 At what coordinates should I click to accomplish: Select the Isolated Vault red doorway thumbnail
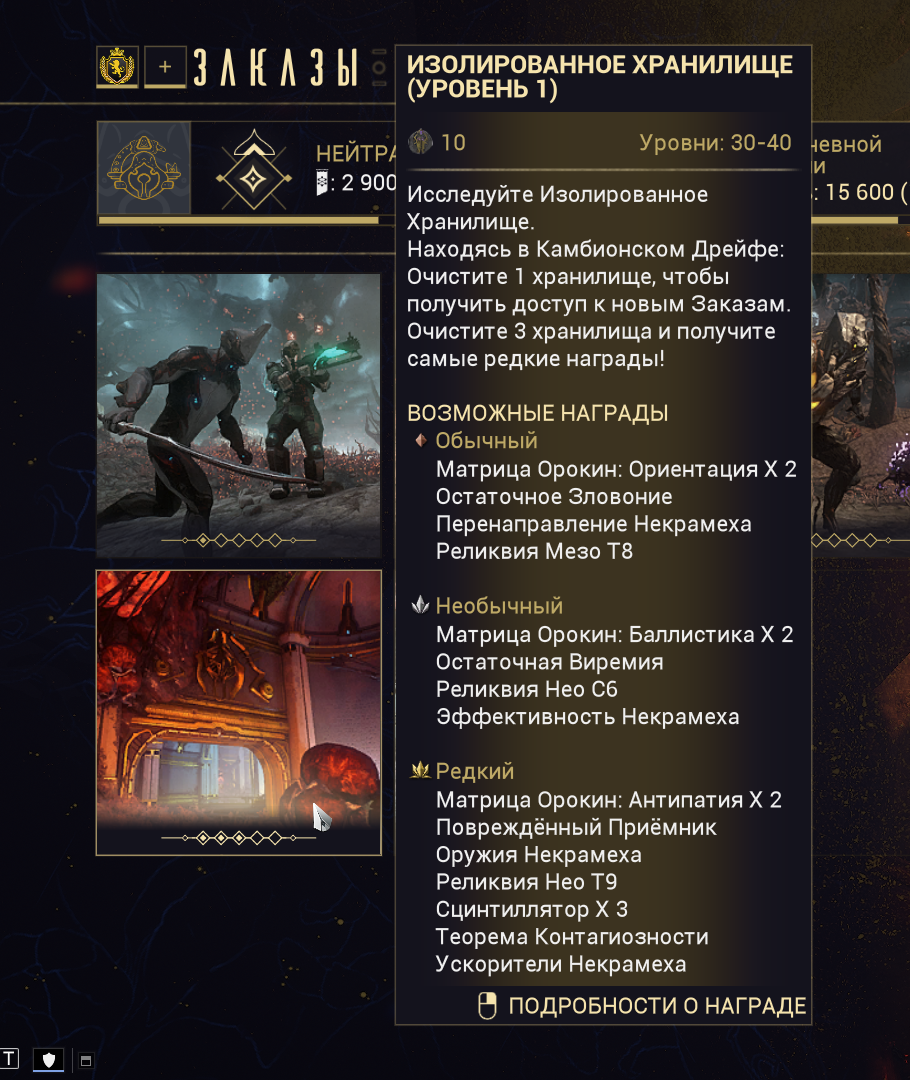point(238,712)
